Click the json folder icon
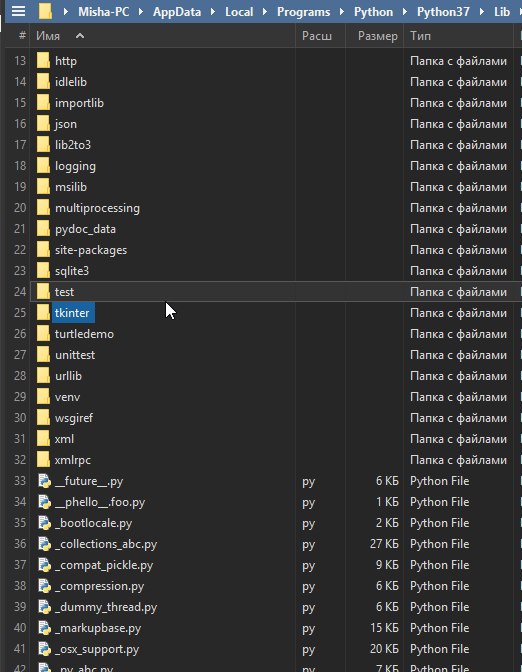Image resolution: width=522 pixels, height=672 pixels. click(43, 124)
